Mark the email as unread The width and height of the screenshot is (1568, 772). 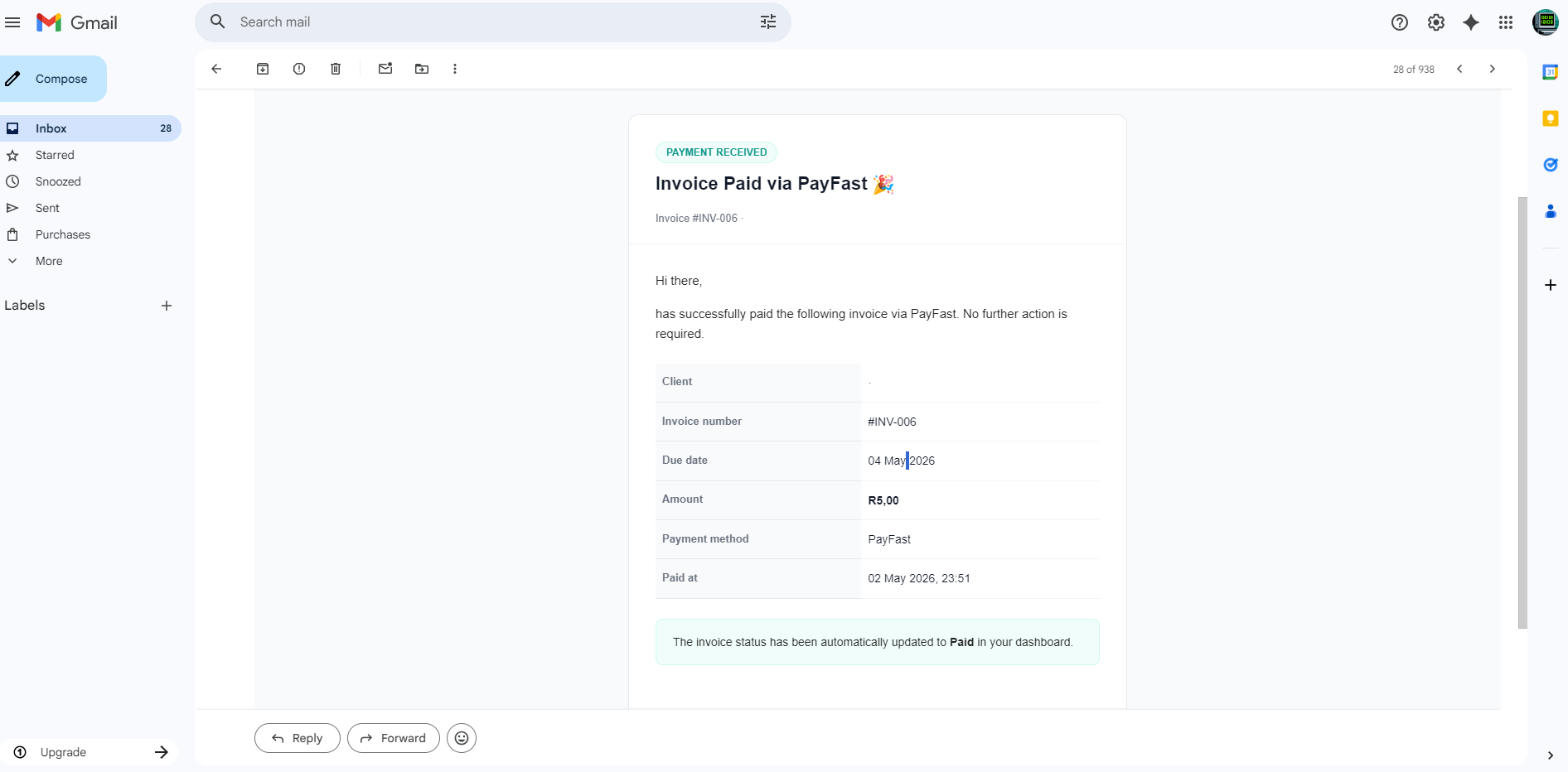point(385,69)
